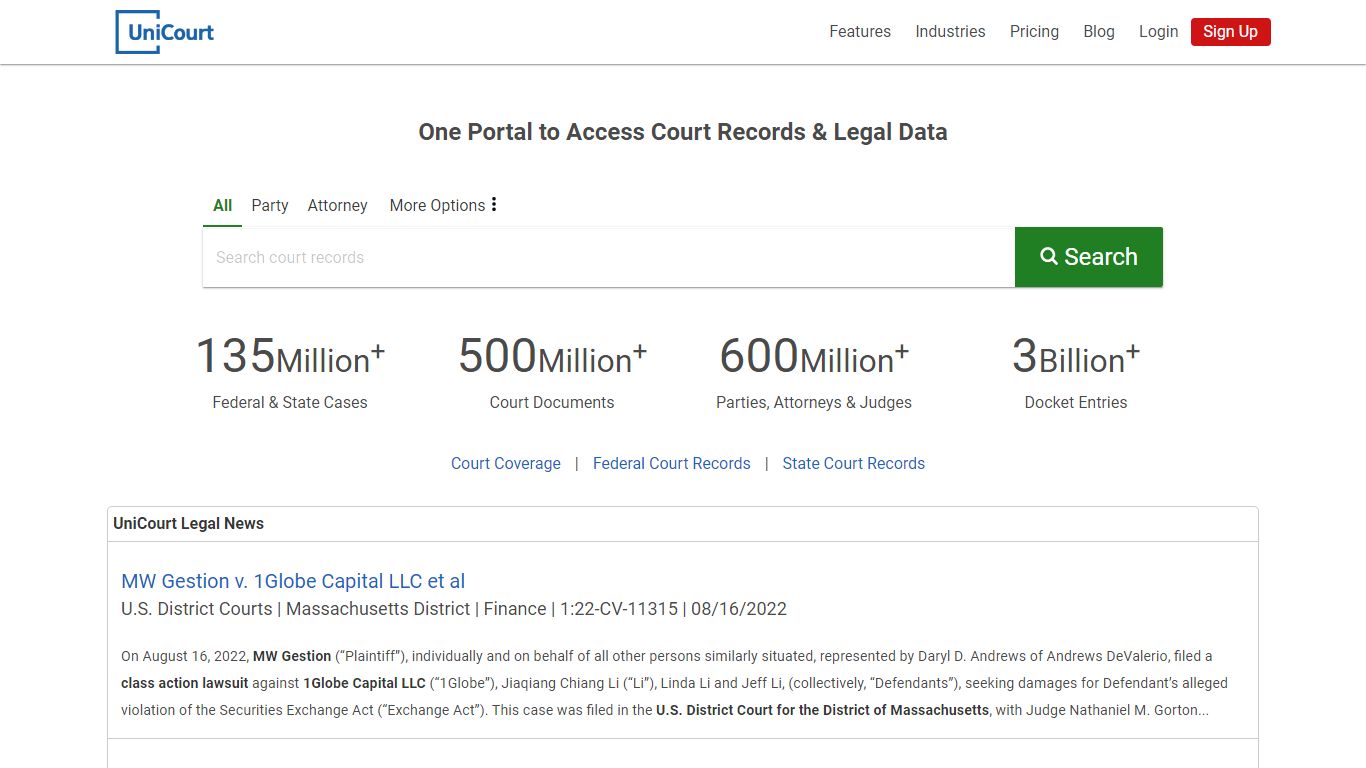
Task: Click the UniCourt logo
Action: 165,32
